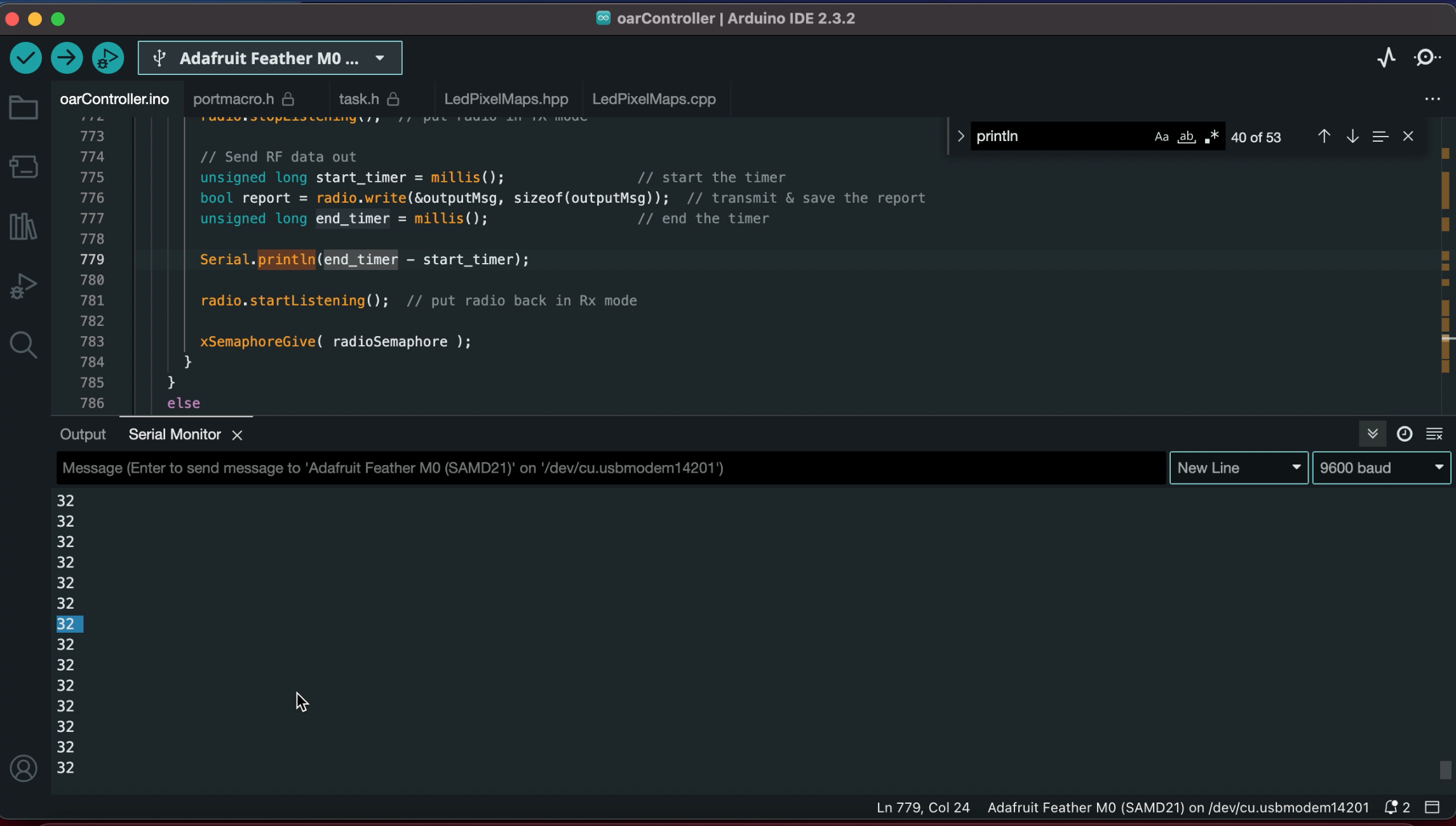The height and width of the screenshot is (826, 1456).
Task: Click the Ln 779, Col 24 status entry
Action: coord(922,807)
